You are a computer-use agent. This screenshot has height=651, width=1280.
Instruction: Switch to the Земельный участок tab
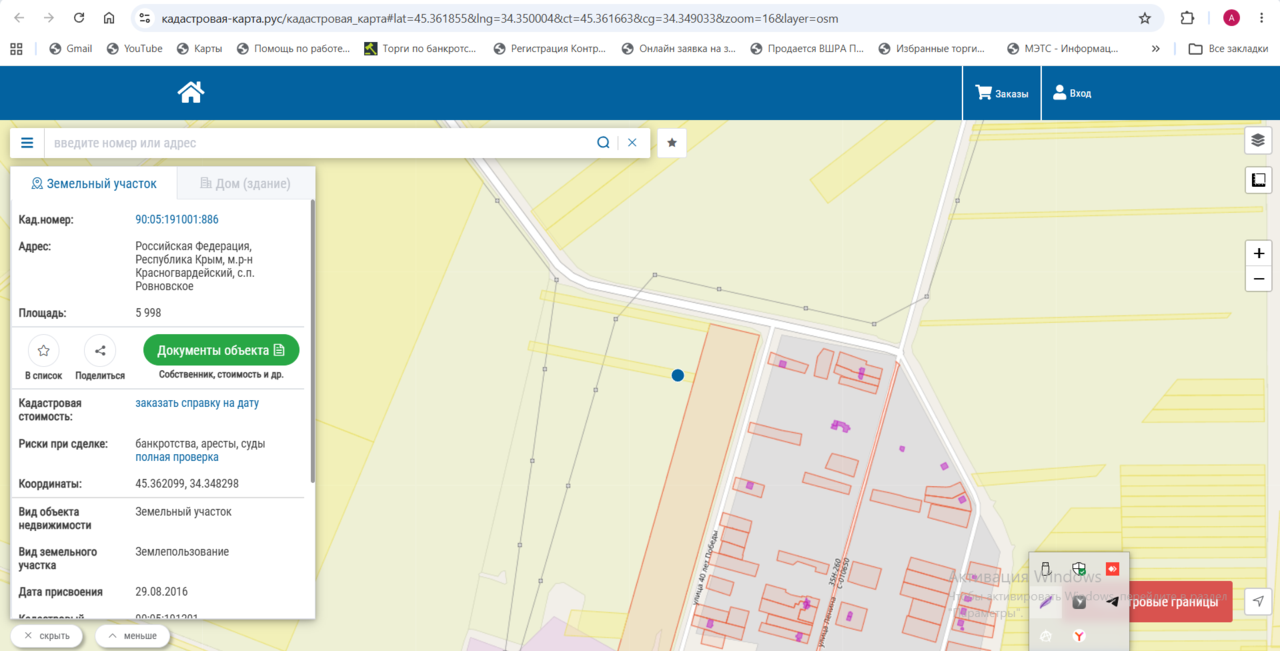tap(94, 184)
